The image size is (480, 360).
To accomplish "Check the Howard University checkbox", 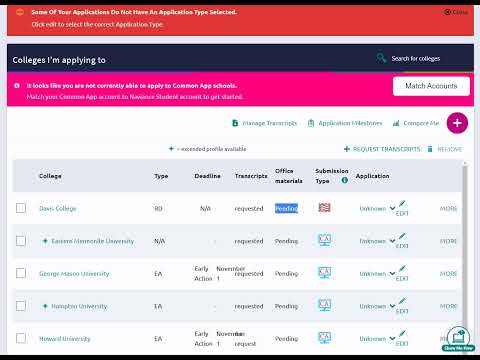I will click(x=21, y=338).
